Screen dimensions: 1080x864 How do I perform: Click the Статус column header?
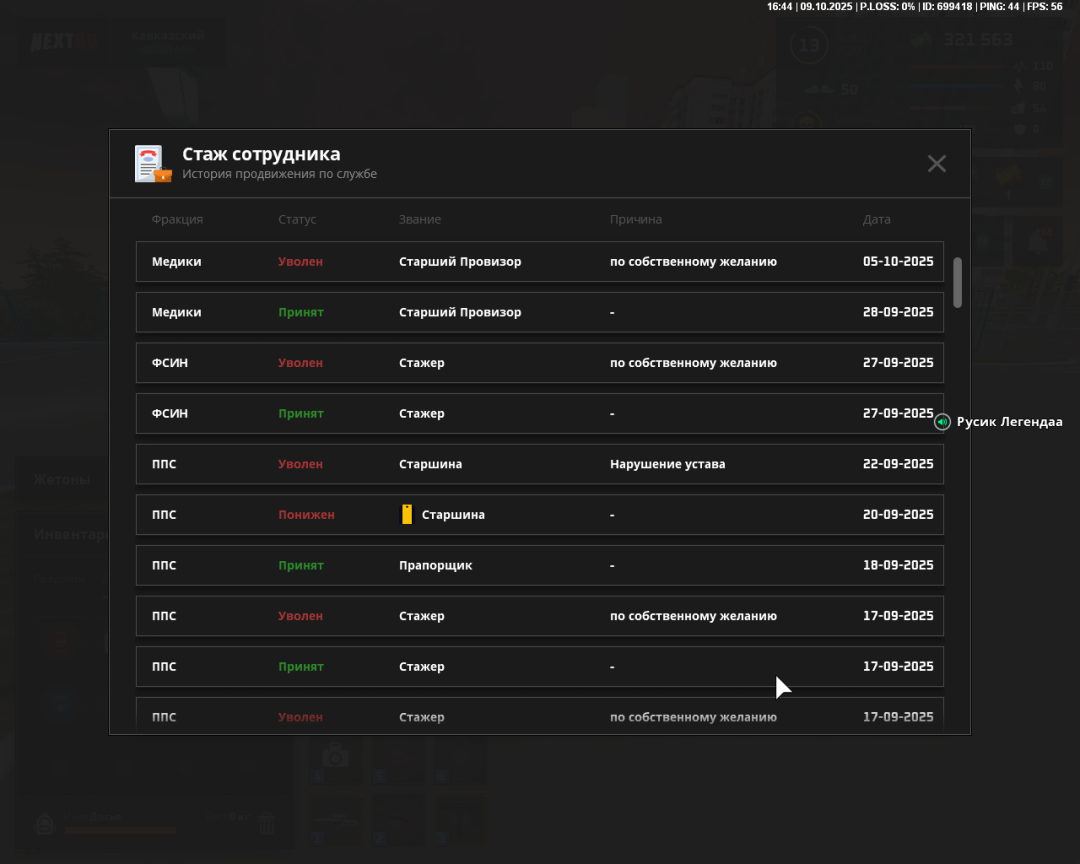[x=297, y=220]
